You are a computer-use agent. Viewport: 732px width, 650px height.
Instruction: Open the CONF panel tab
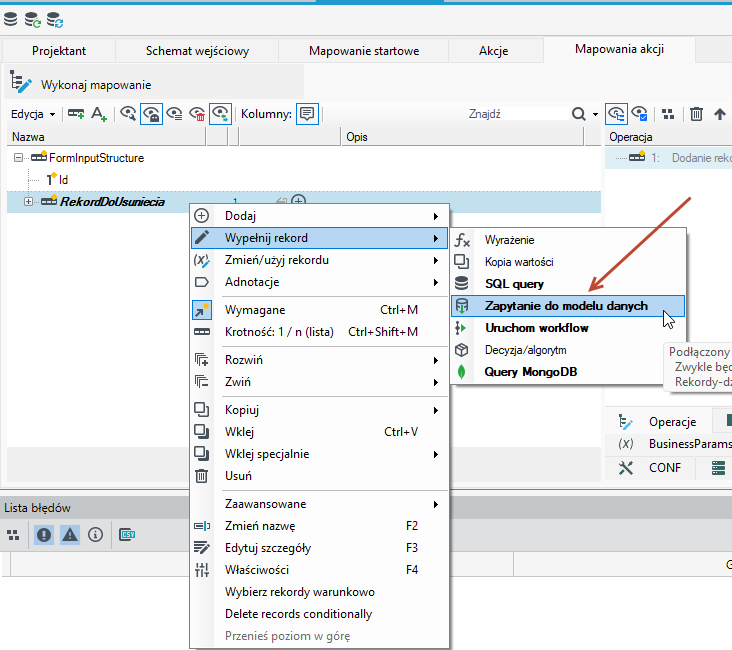pyautogui.click(x=650, y=467)
